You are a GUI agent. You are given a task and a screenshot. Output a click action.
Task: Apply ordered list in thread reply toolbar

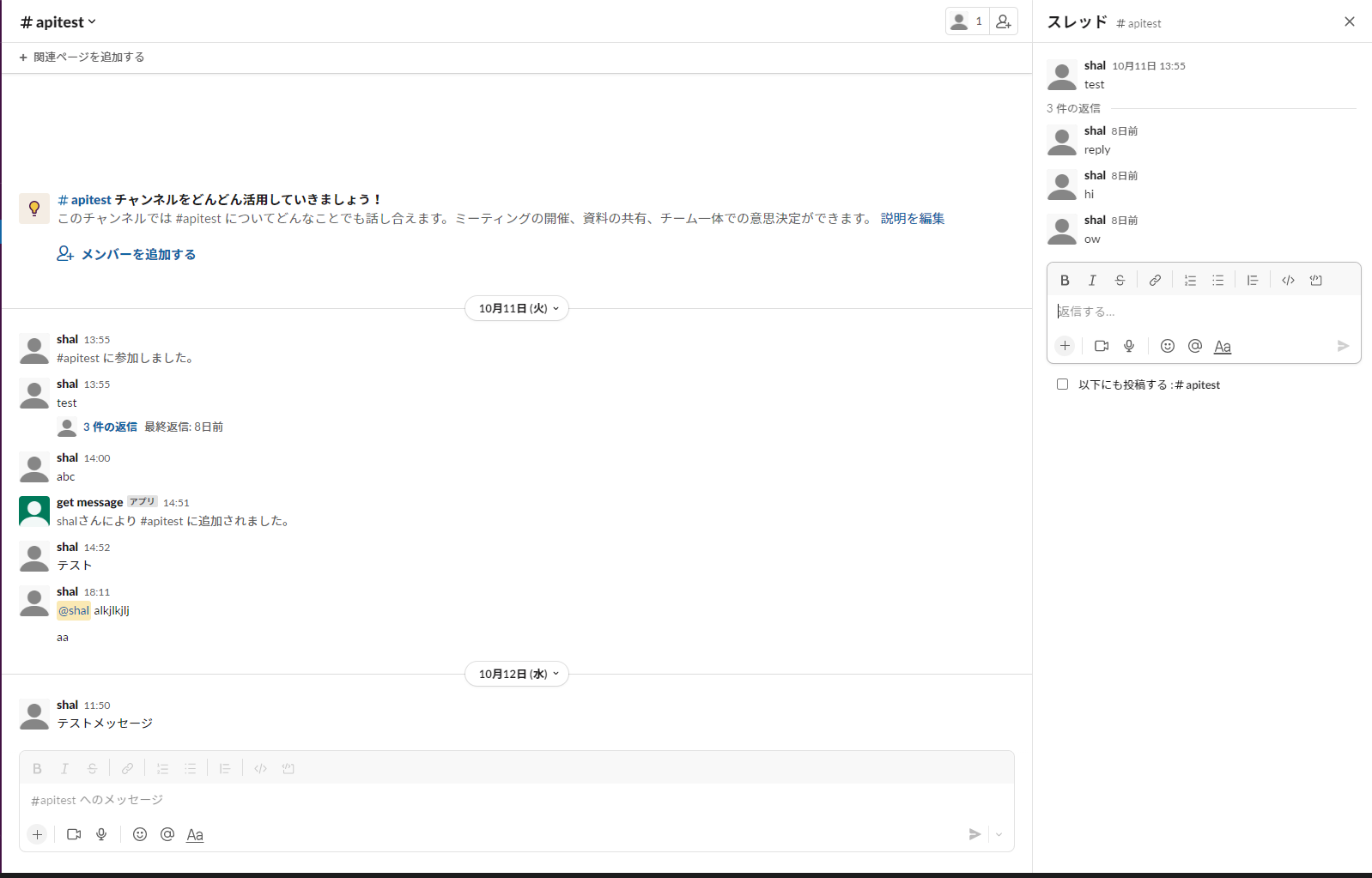(x=1190, y=281)
